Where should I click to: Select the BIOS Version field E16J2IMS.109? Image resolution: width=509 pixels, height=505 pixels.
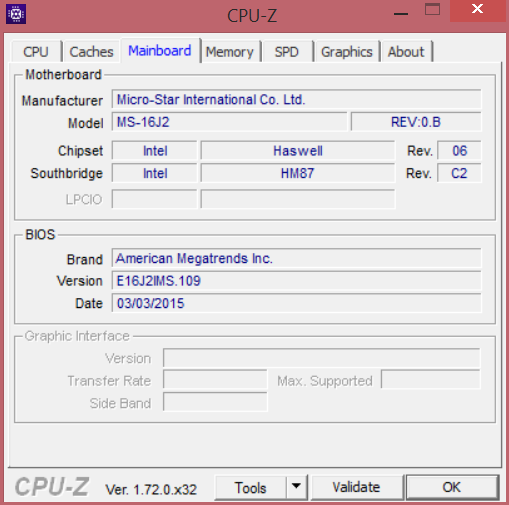tap(296, 280)
